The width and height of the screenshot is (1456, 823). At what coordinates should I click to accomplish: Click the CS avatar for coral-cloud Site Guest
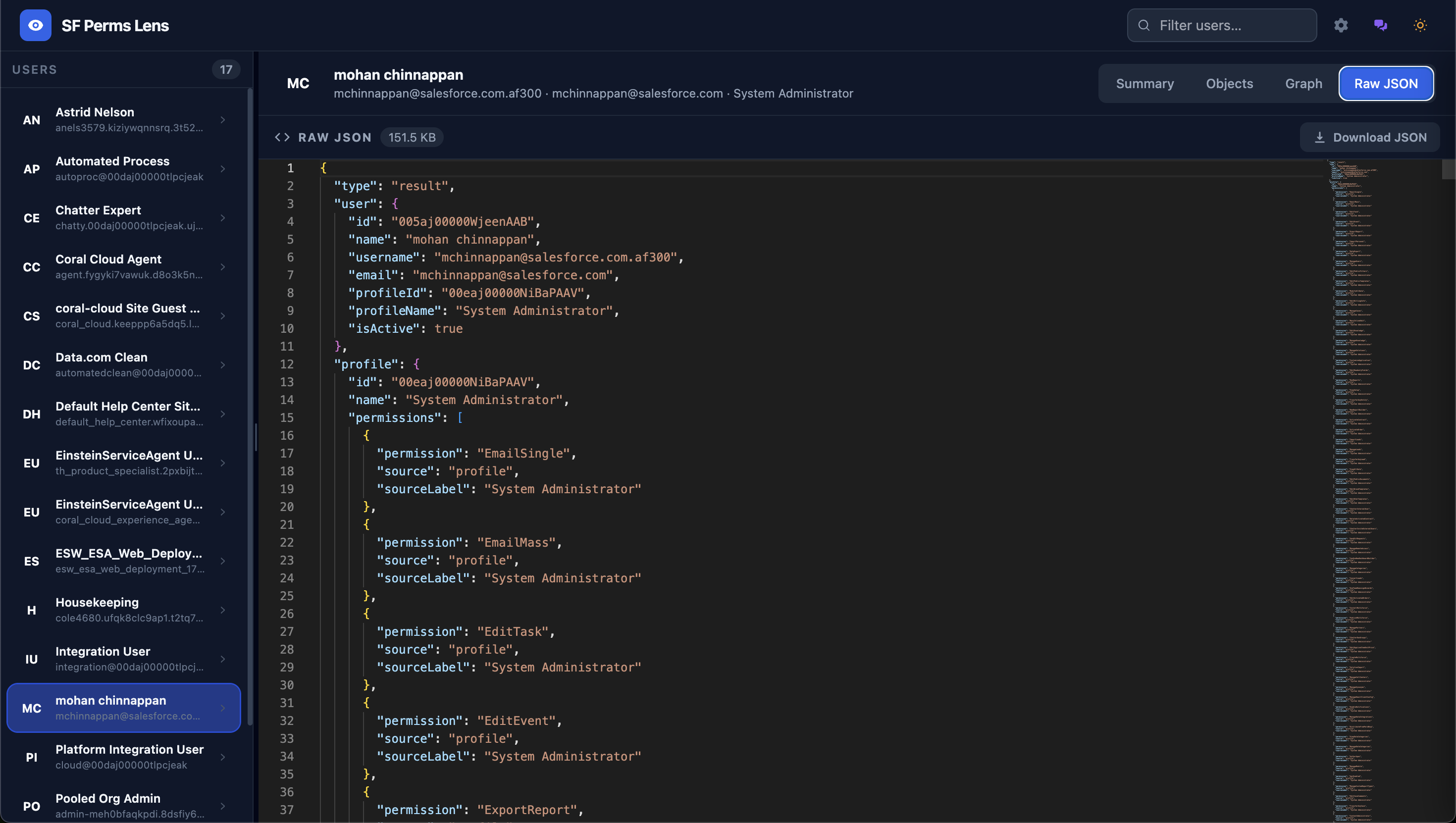tap(32, 316)
